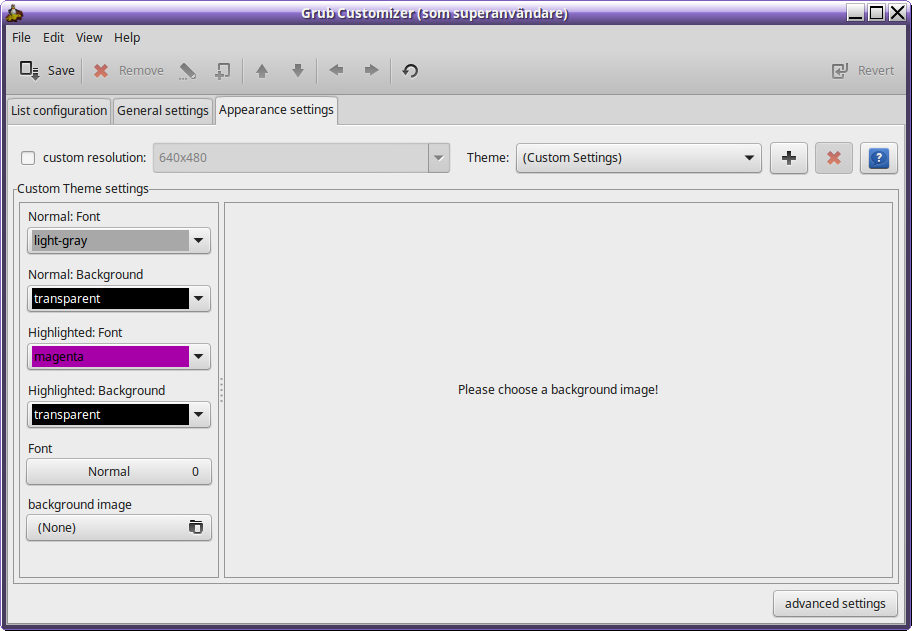Maximize the Grub Customizer window
This screenshot has width=912, height=631.
[x=877, y=12]
